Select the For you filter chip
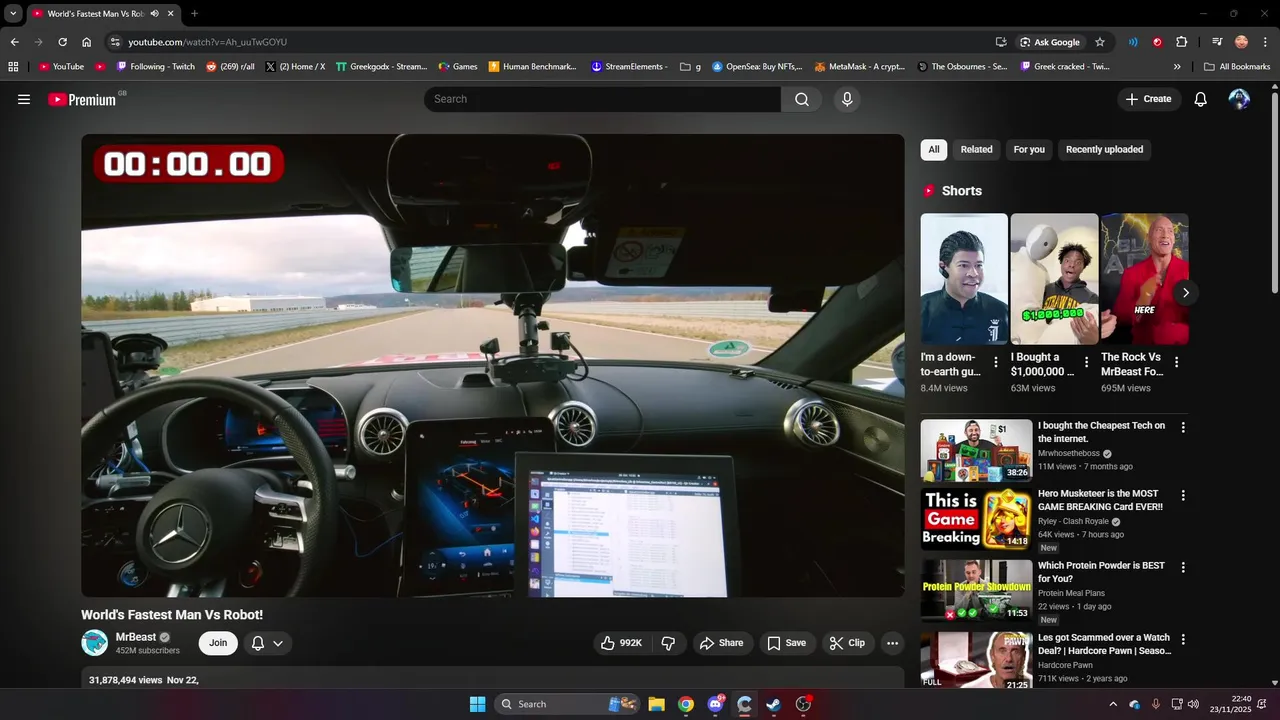This screenshot has height=720, width=1280. pyautogui.click(x=1029, y=150)
